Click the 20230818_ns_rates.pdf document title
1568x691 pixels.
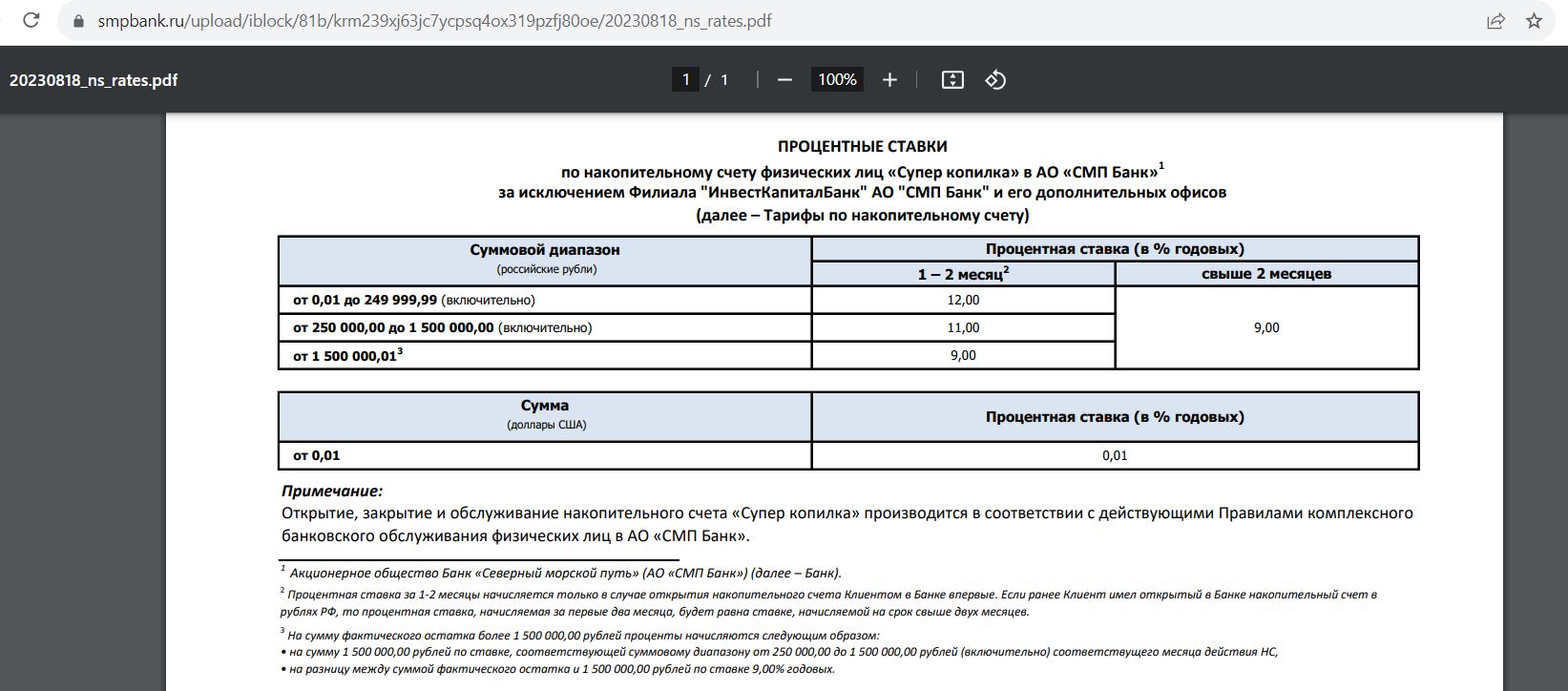94,80
